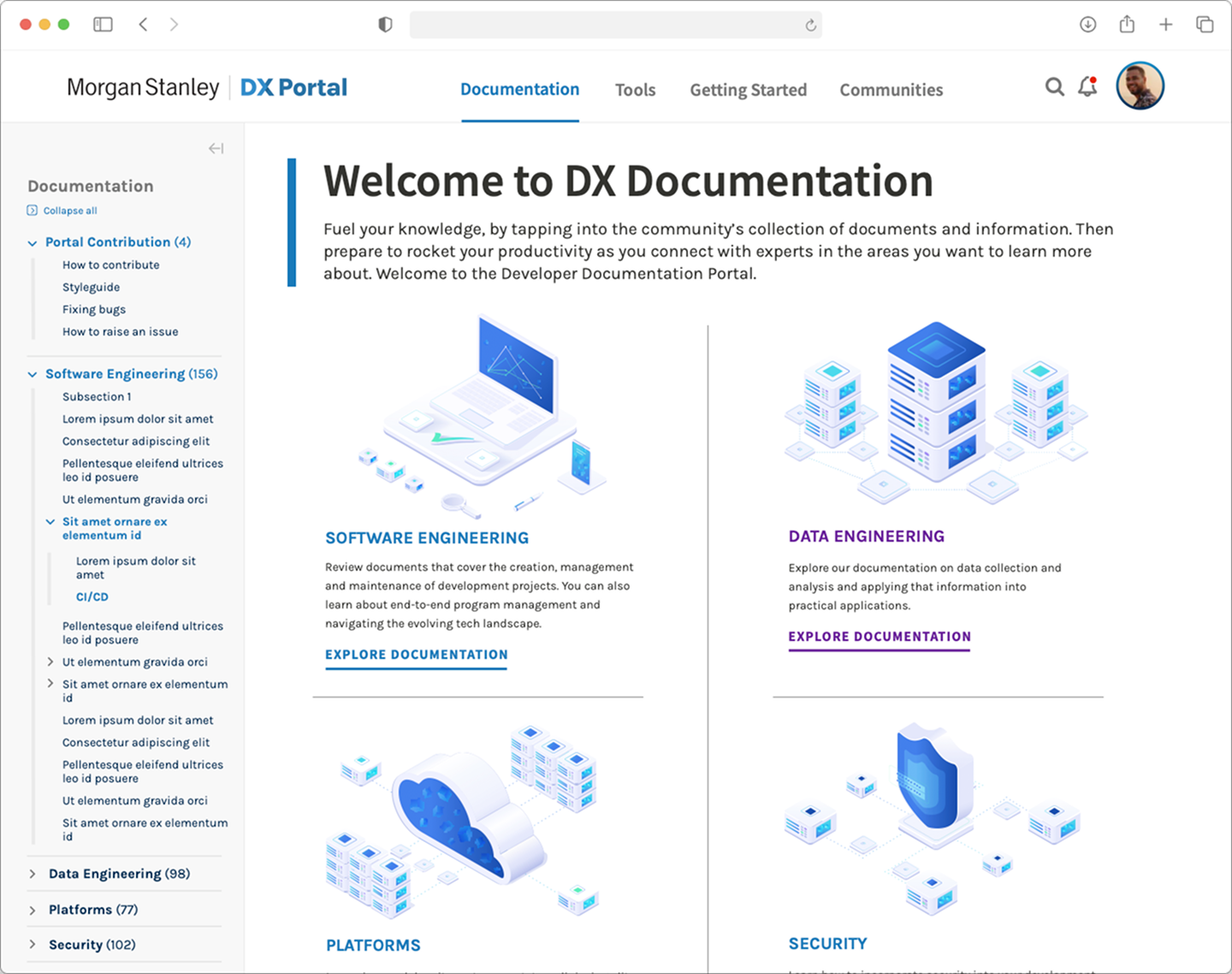Collapse the Software Engineering section chevron
This screenshot has width=1232, height=974.
32,374
